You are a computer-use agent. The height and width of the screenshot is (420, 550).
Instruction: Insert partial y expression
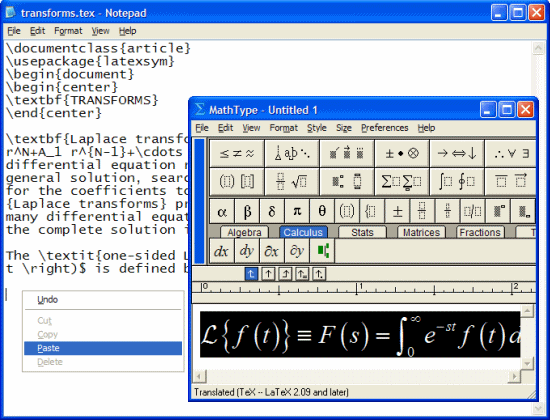pos(297,251)
